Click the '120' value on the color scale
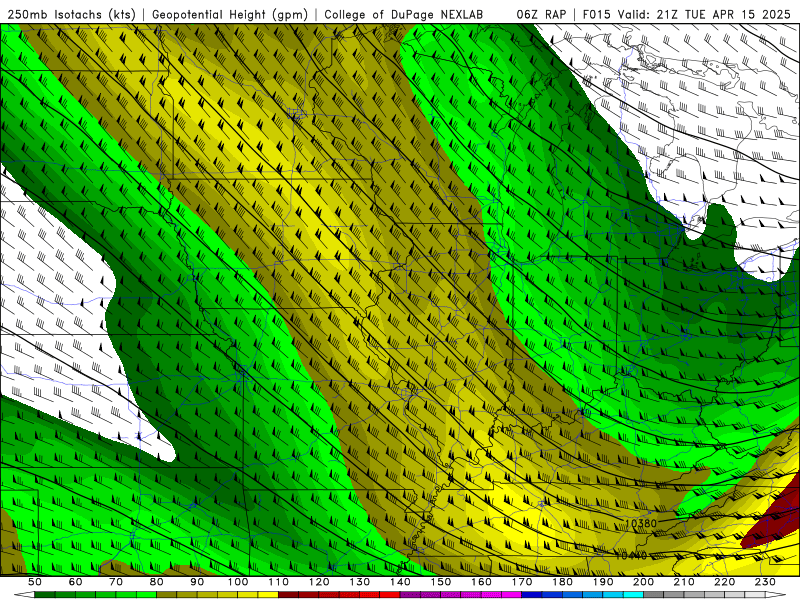Screen dimensions: 800x600 (319, 582)
